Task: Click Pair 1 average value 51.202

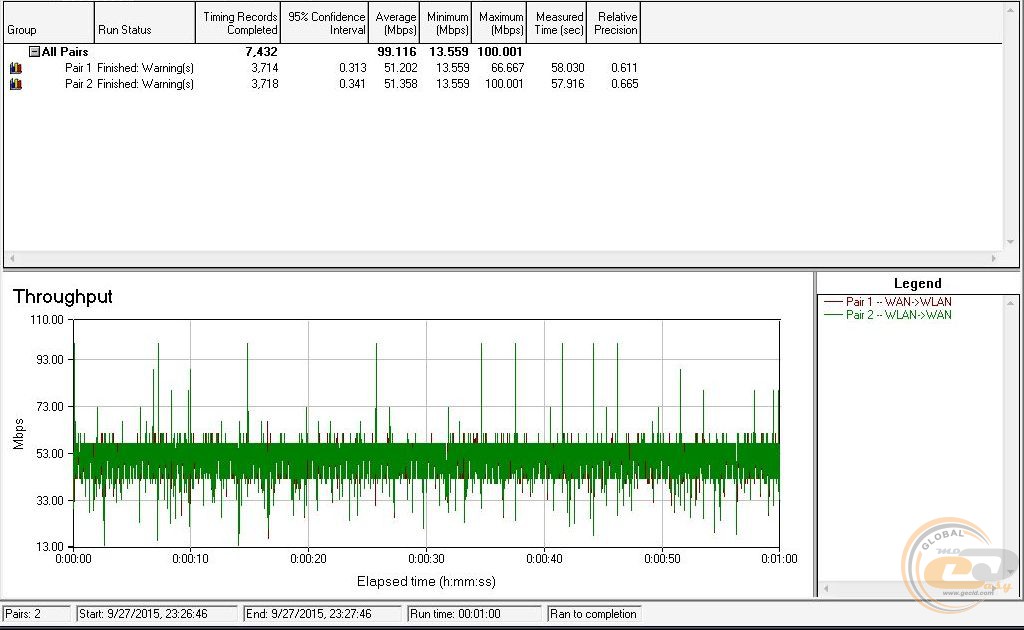Action: tap(400, 68)
